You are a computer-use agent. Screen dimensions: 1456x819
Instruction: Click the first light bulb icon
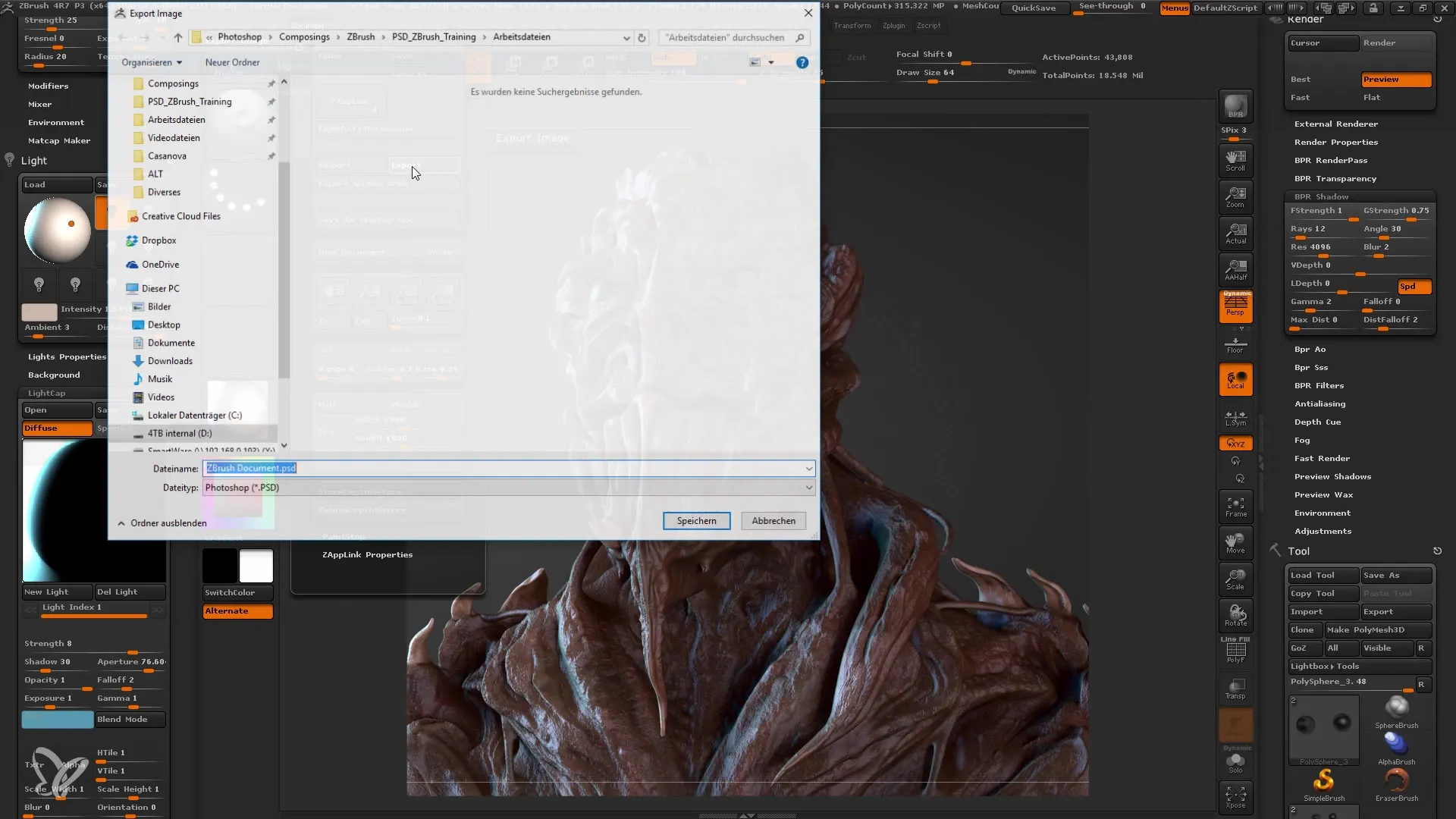pyautogui.click(x=39, y=284)
